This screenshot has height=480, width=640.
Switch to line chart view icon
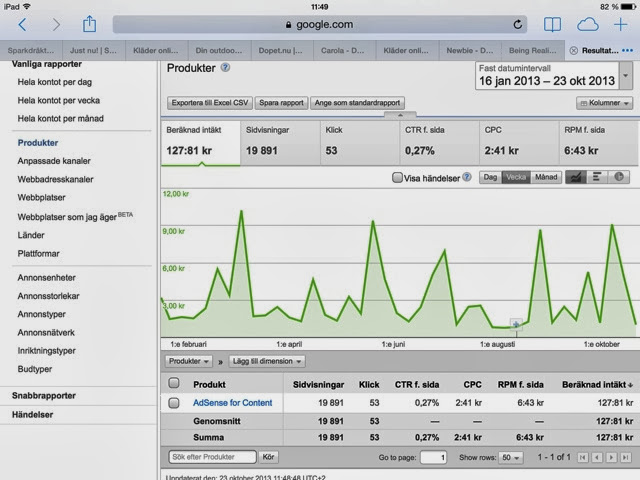point(576,177)
